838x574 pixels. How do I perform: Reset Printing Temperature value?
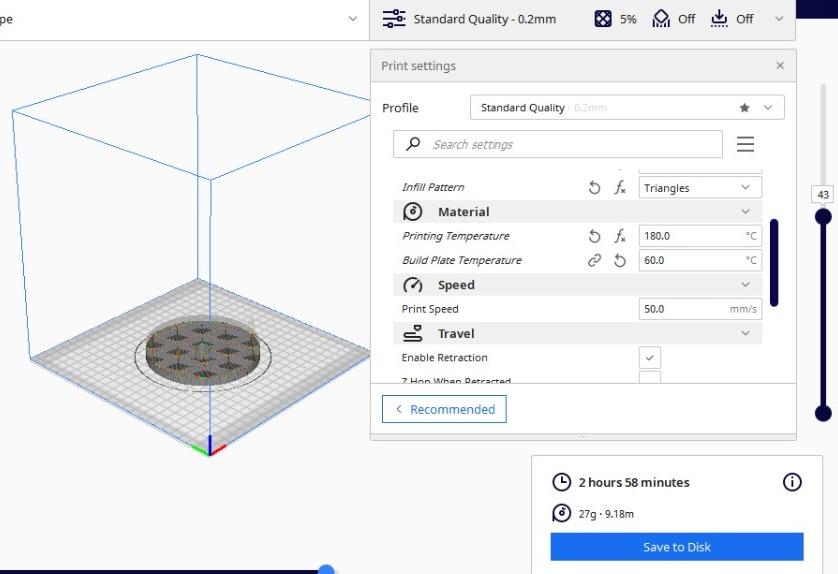(x=594, y=236)
